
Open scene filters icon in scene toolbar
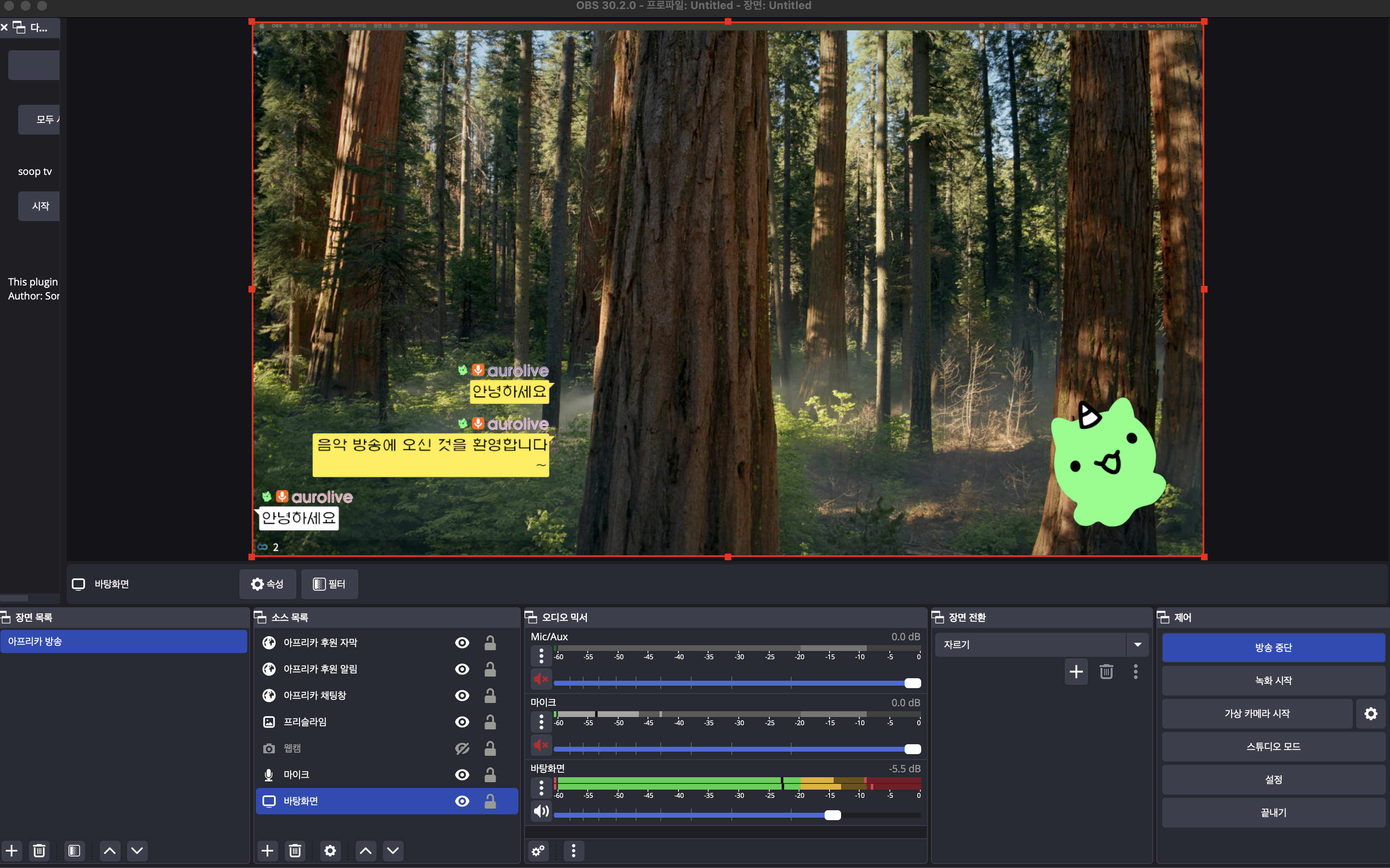point(74,851)
